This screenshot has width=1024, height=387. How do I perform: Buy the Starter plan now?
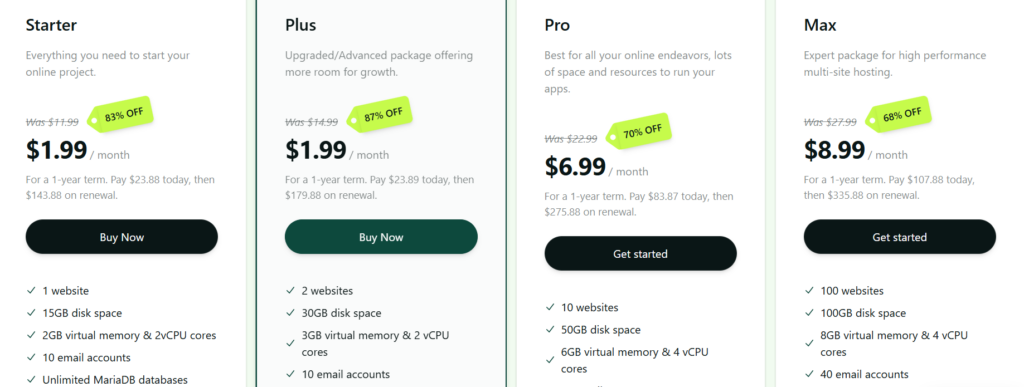tap(121, 237)
